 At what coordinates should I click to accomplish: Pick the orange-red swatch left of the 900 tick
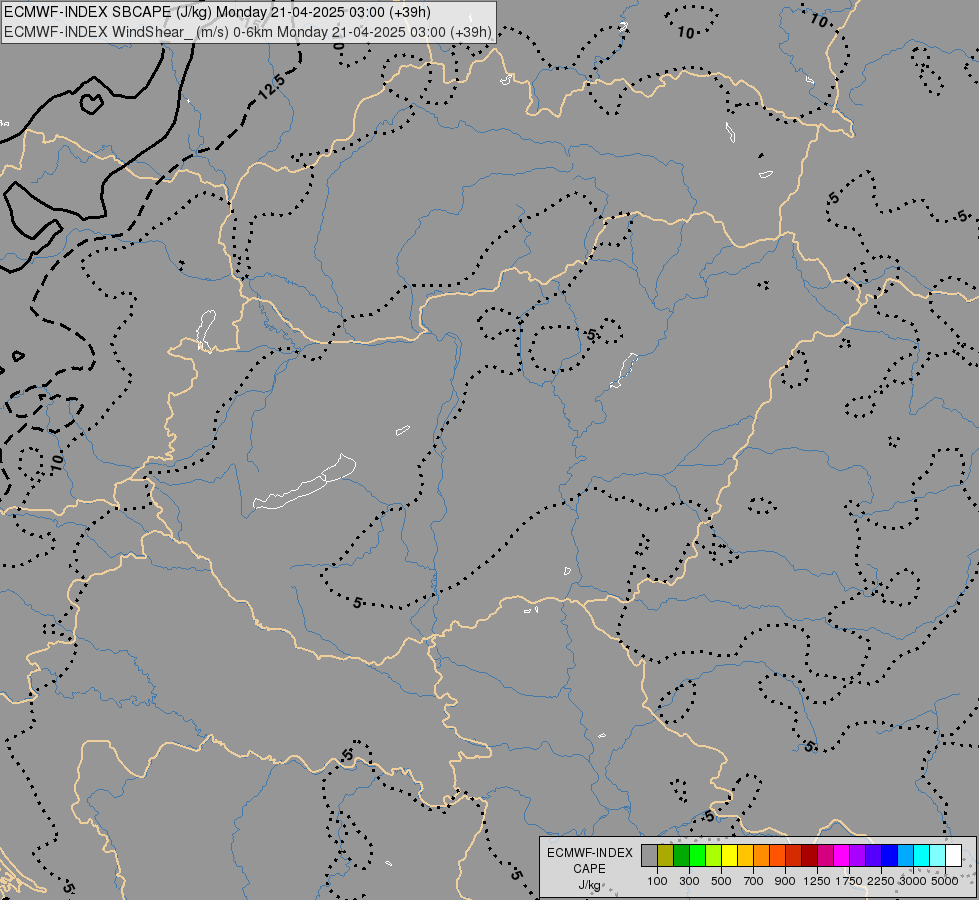point(777,855)
